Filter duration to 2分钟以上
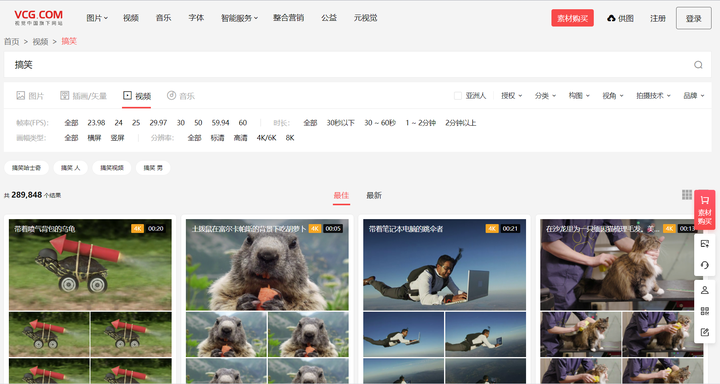The width and height of the screenshot is (720, 384). click(461, 123)
